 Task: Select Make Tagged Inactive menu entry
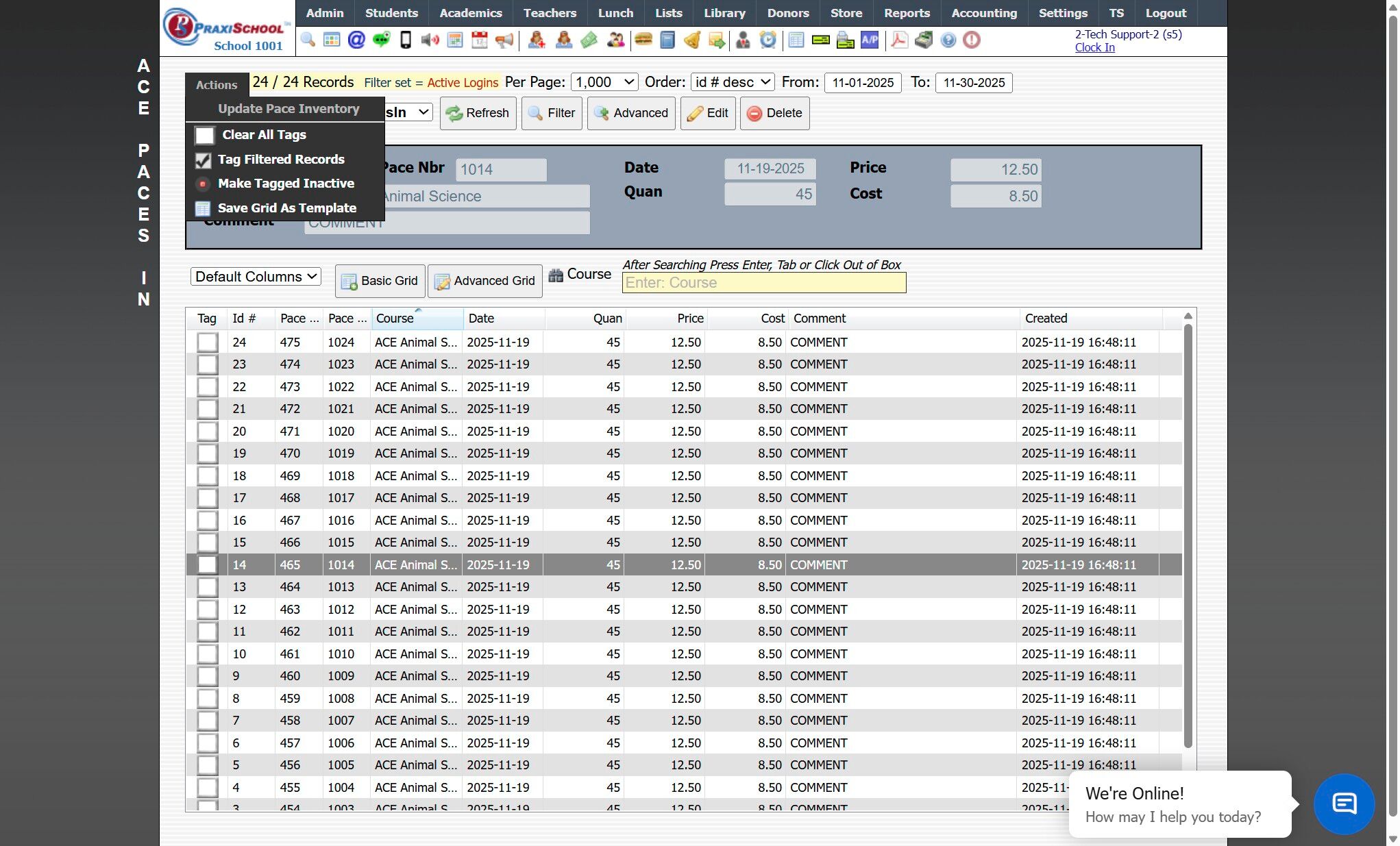286,184
